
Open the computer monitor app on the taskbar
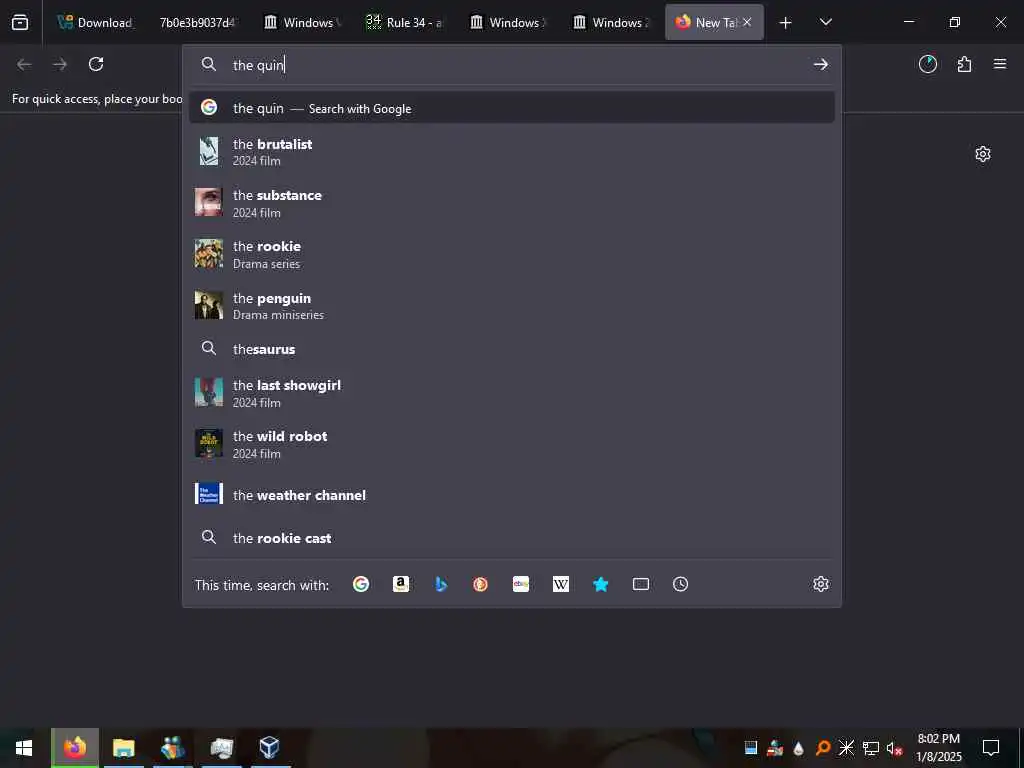221,748
